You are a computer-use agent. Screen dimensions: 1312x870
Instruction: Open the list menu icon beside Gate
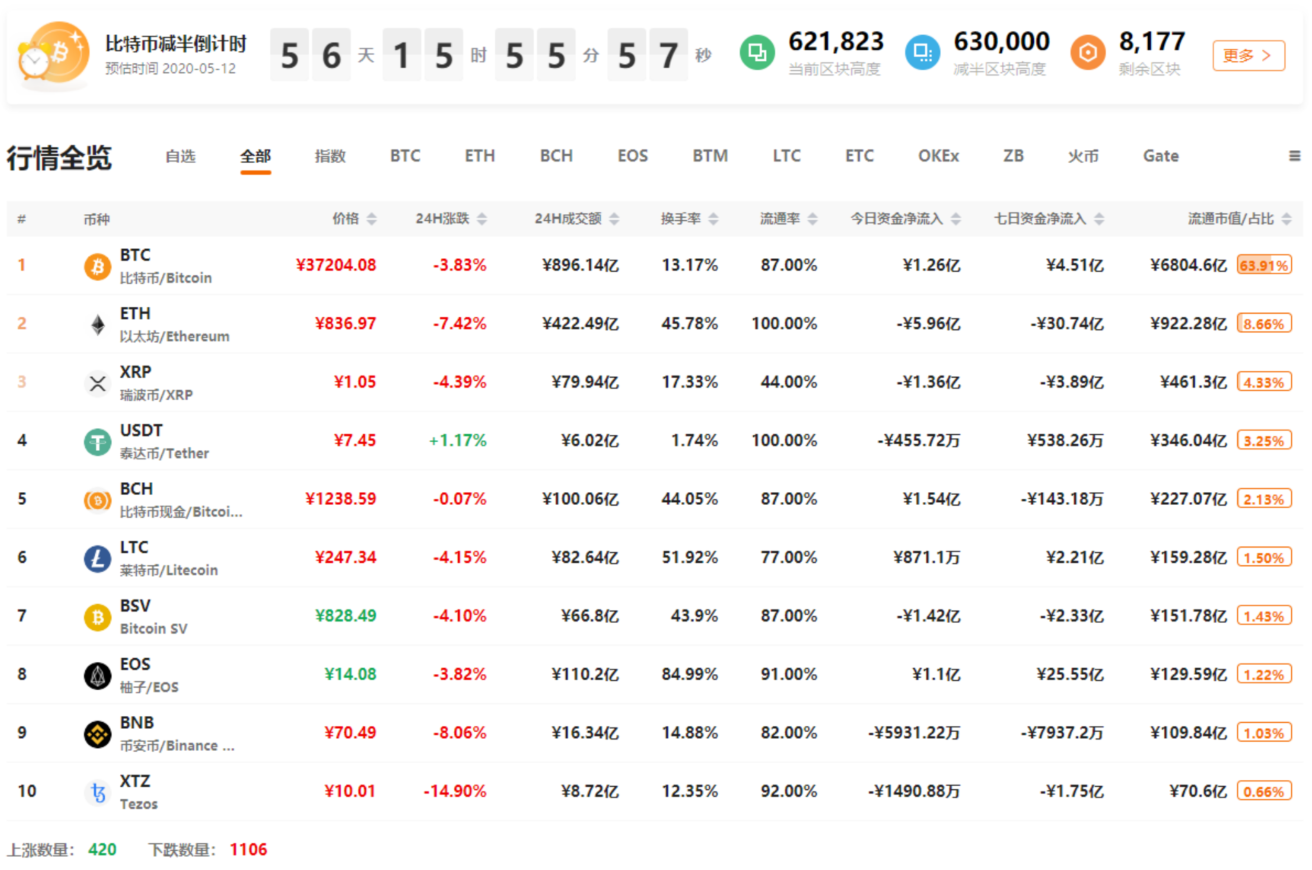click(x=1295, y=156)
